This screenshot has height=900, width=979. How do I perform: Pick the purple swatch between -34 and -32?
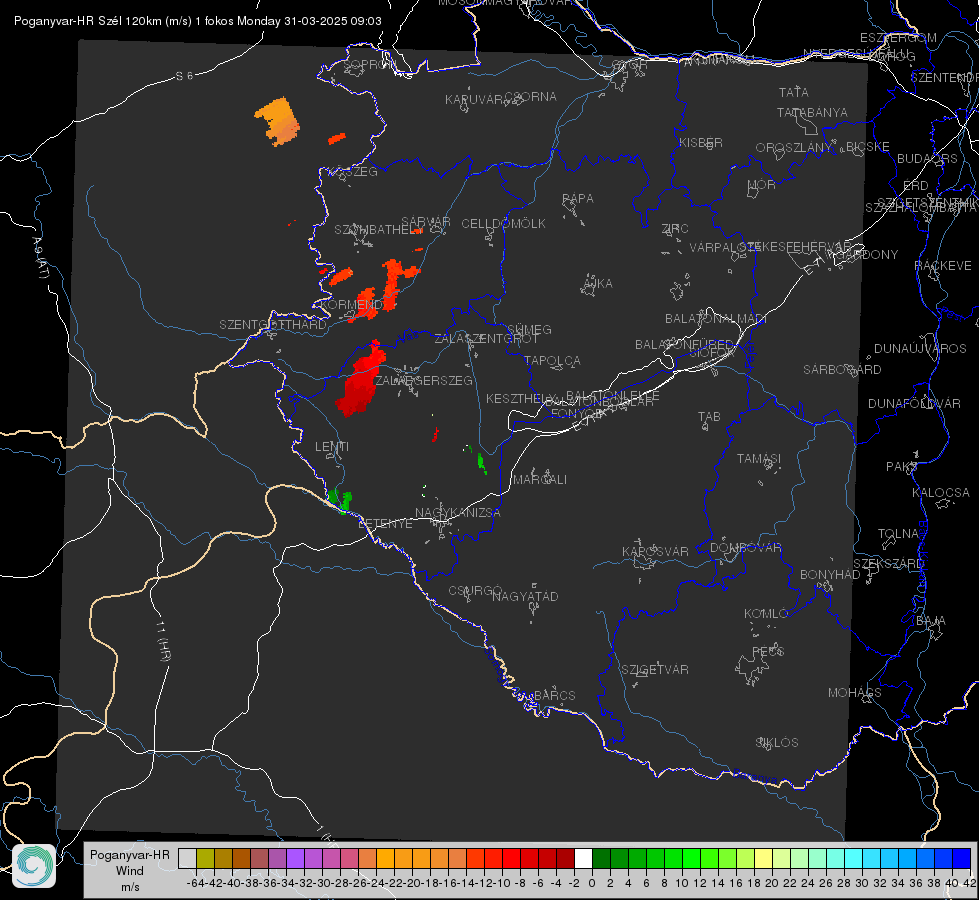pyautogui.click(x=295, y=858)
